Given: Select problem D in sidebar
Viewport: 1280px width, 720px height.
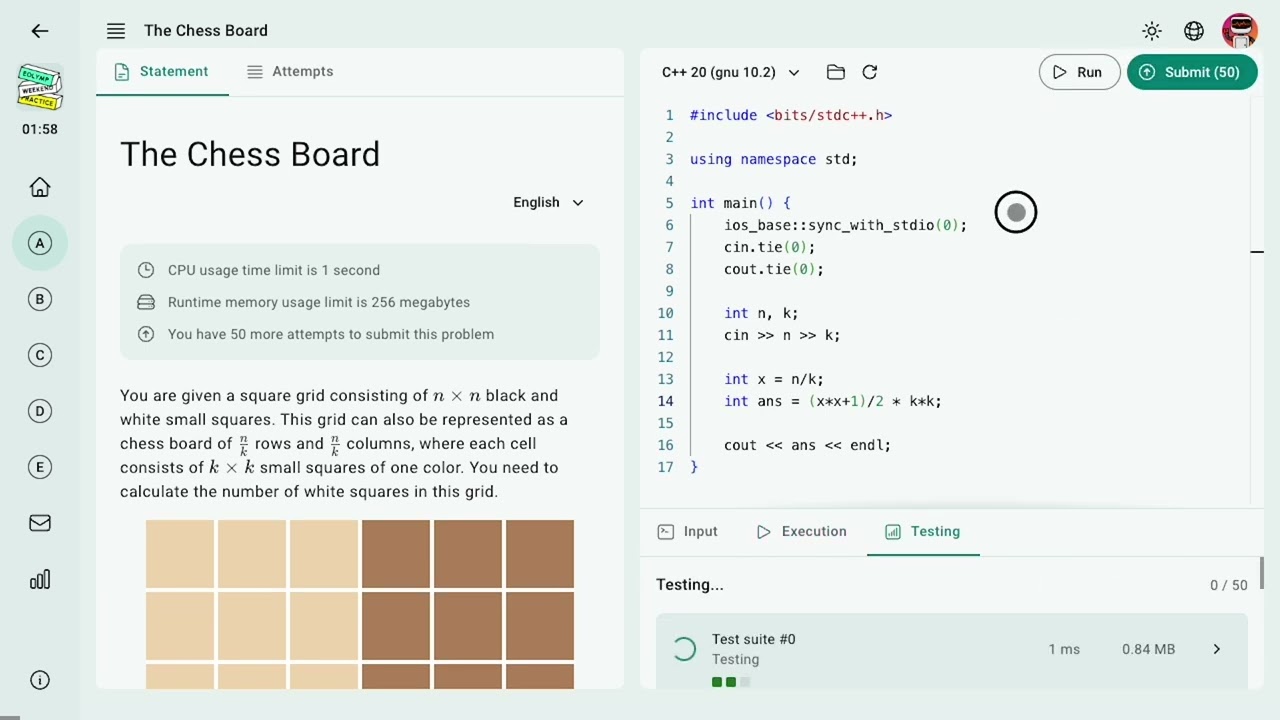Looking at the screenshot, I should (40, 411).
